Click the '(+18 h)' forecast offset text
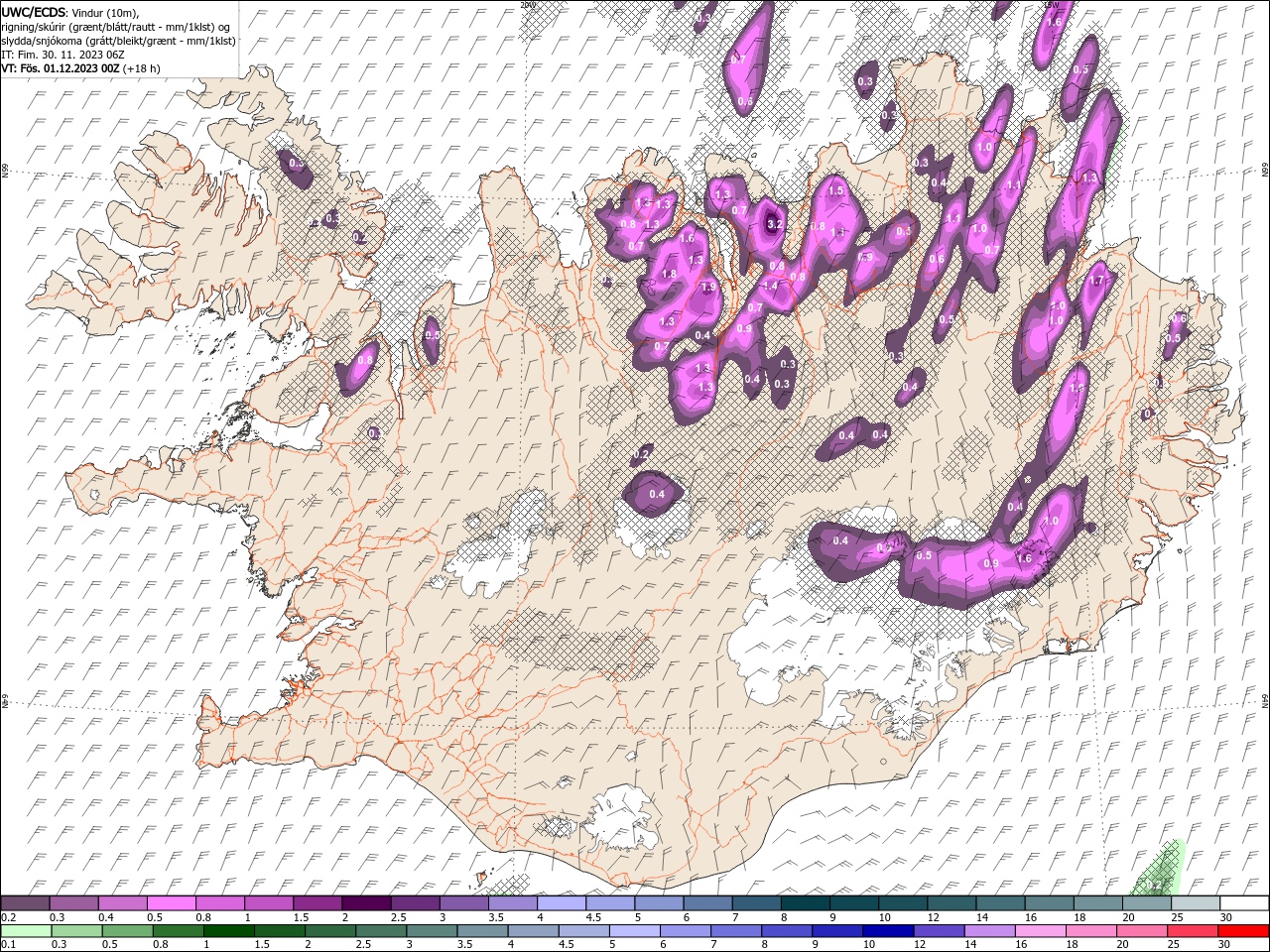1270x952 pixels. pyautogui.click(x=142, y=68)
